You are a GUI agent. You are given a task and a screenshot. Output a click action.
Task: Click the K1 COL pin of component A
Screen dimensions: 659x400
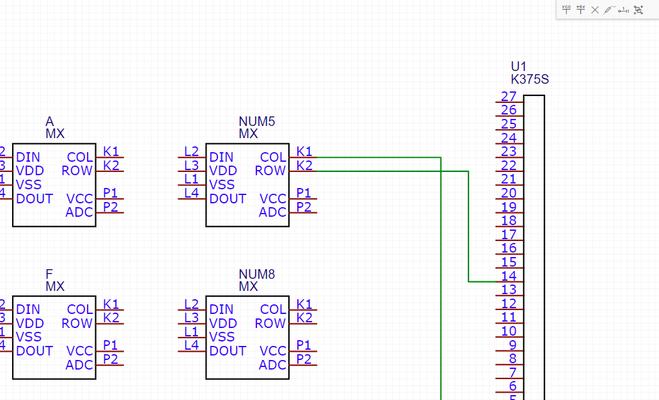110,153
